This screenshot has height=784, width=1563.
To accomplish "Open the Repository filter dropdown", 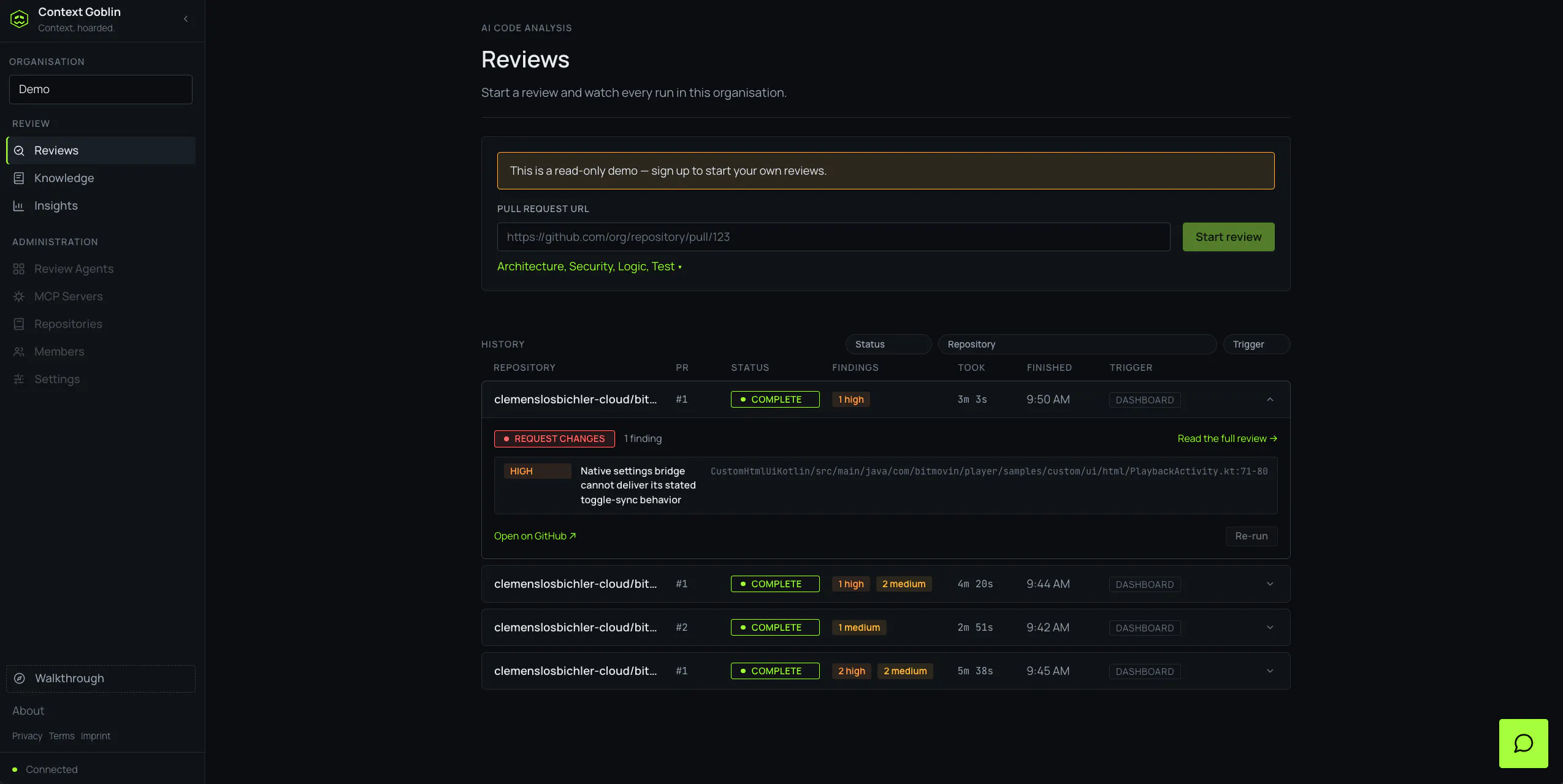I will pyautogui.click(x=1077, y=344).
